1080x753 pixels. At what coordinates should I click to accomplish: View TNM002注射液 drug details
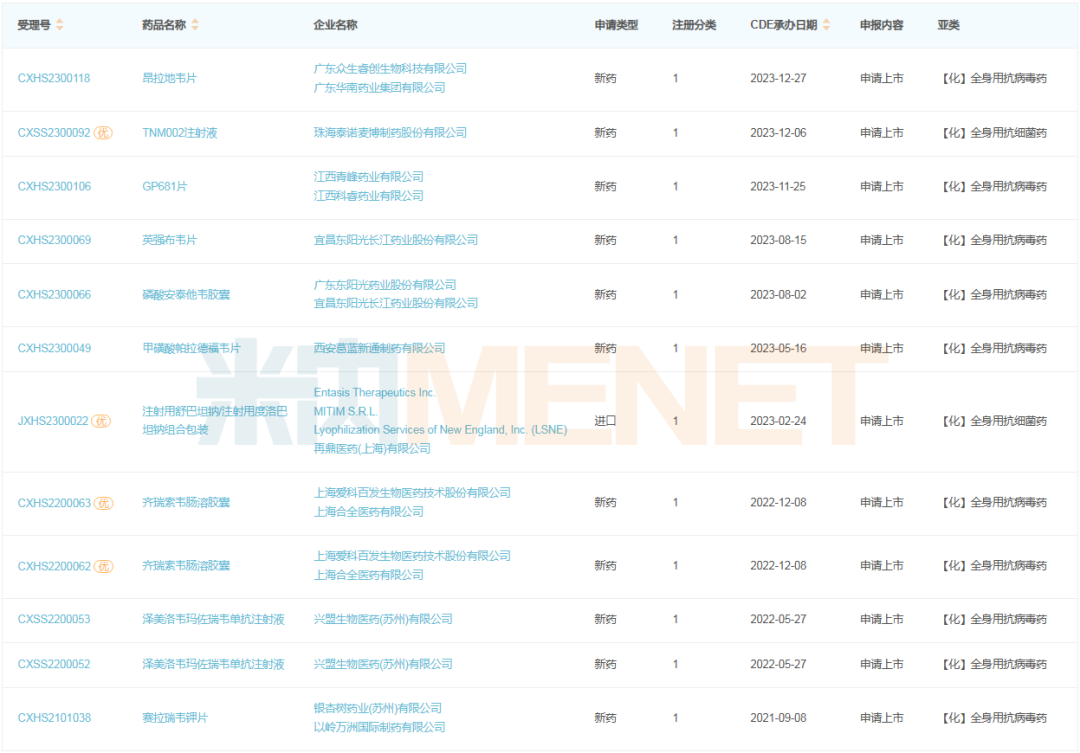(180, 133)
